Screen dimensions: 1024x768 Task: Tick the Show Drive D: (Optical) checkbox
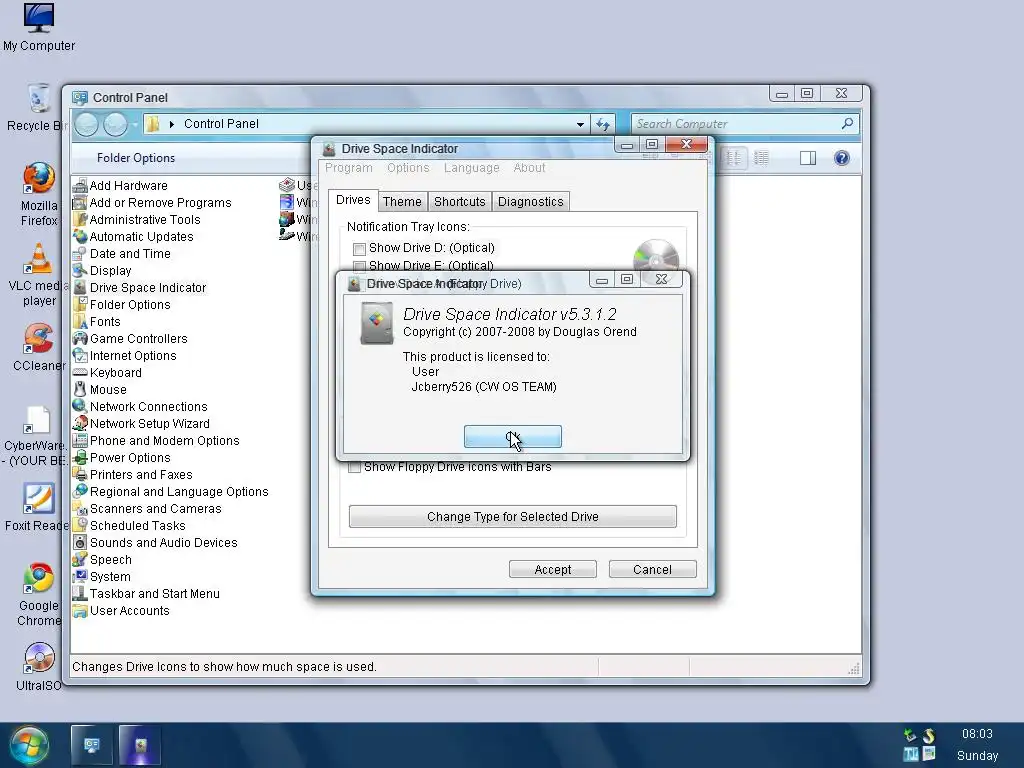359,249
